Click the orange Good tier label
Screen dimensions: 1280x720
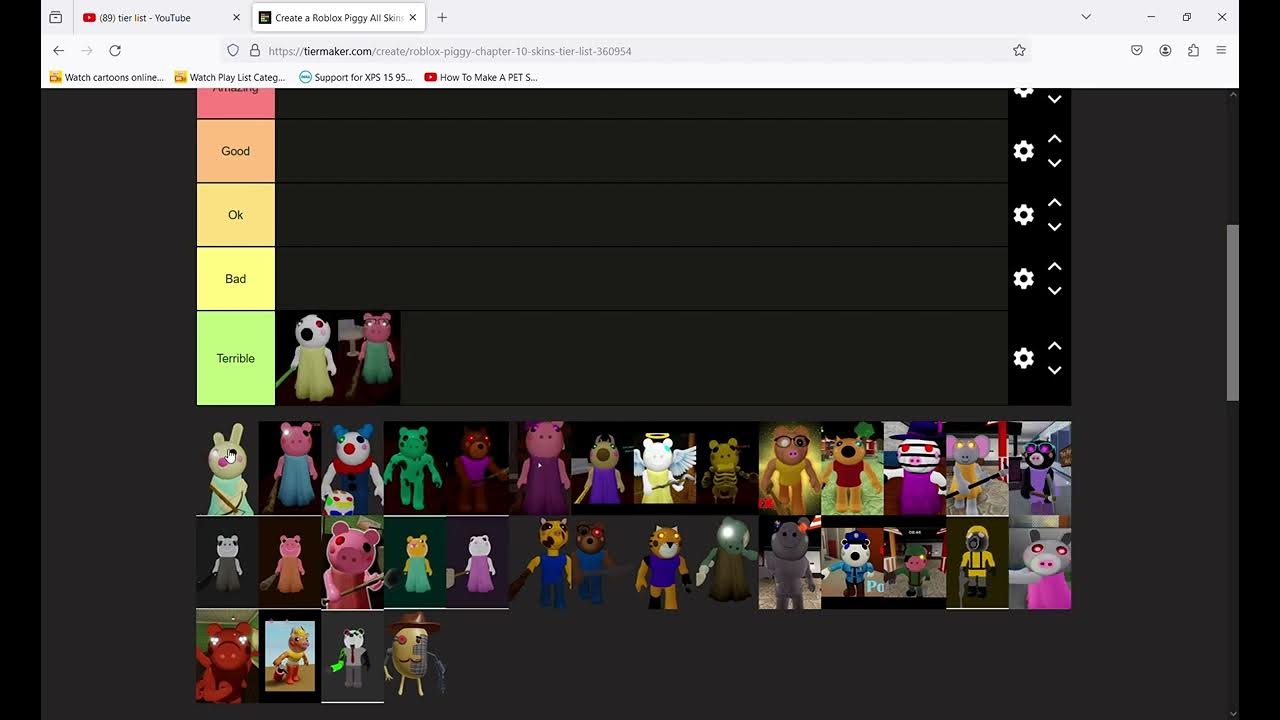[x=236, y=151]
